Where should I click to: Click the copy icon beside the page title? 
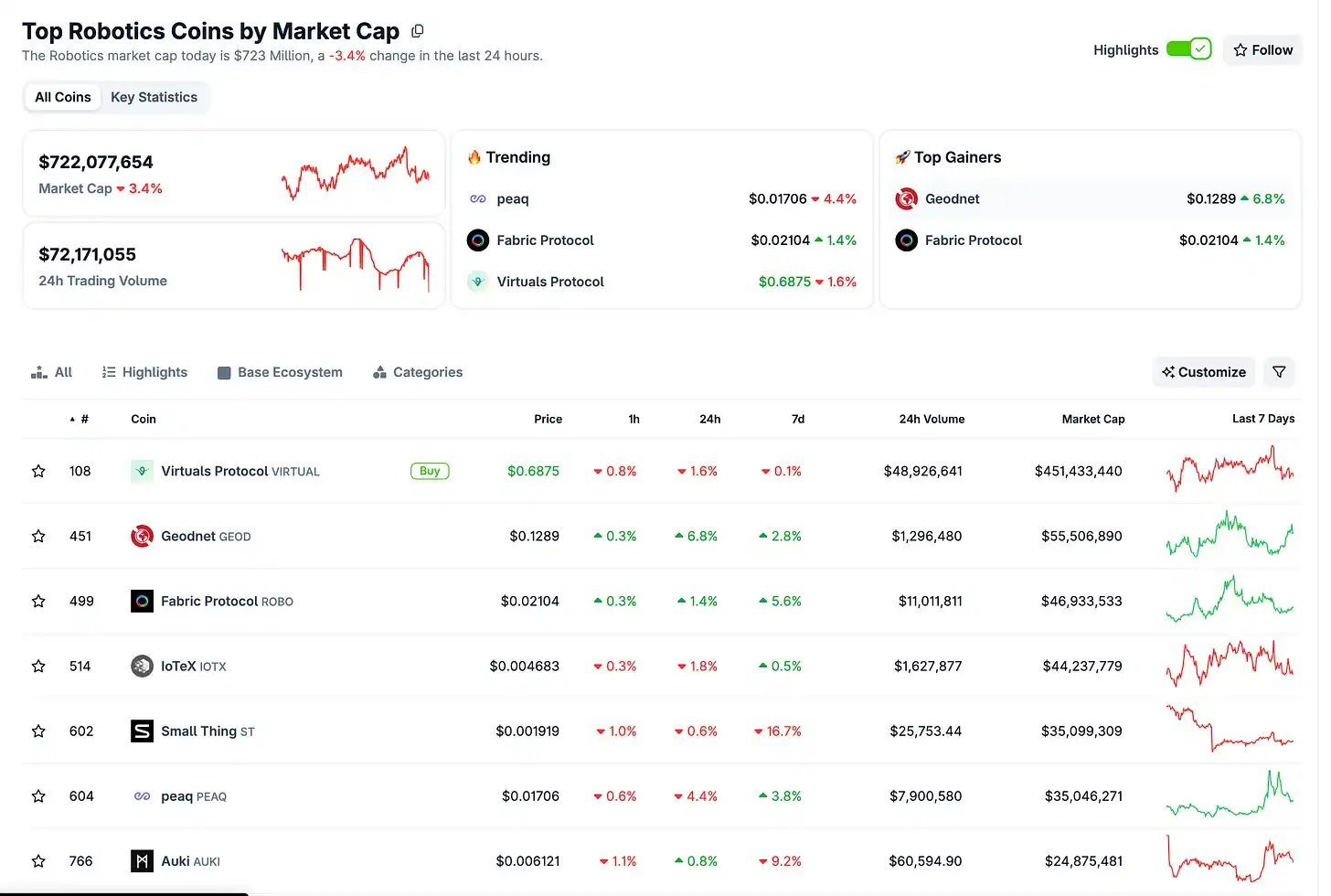[x=418, y=31]
